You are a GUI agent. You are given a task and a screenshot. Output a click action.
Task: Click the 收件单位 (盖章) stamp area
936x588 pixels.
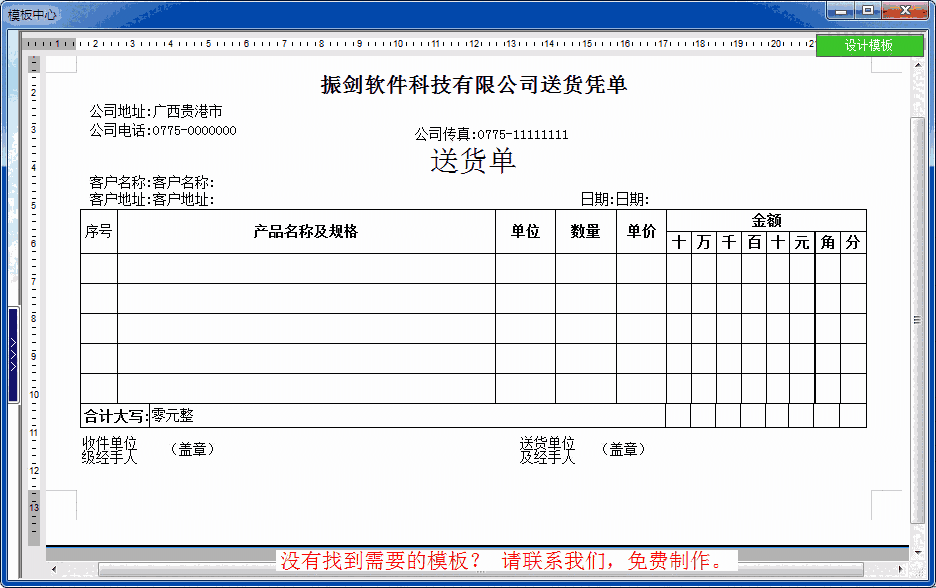pyautogui.click(x=140, y=445)
